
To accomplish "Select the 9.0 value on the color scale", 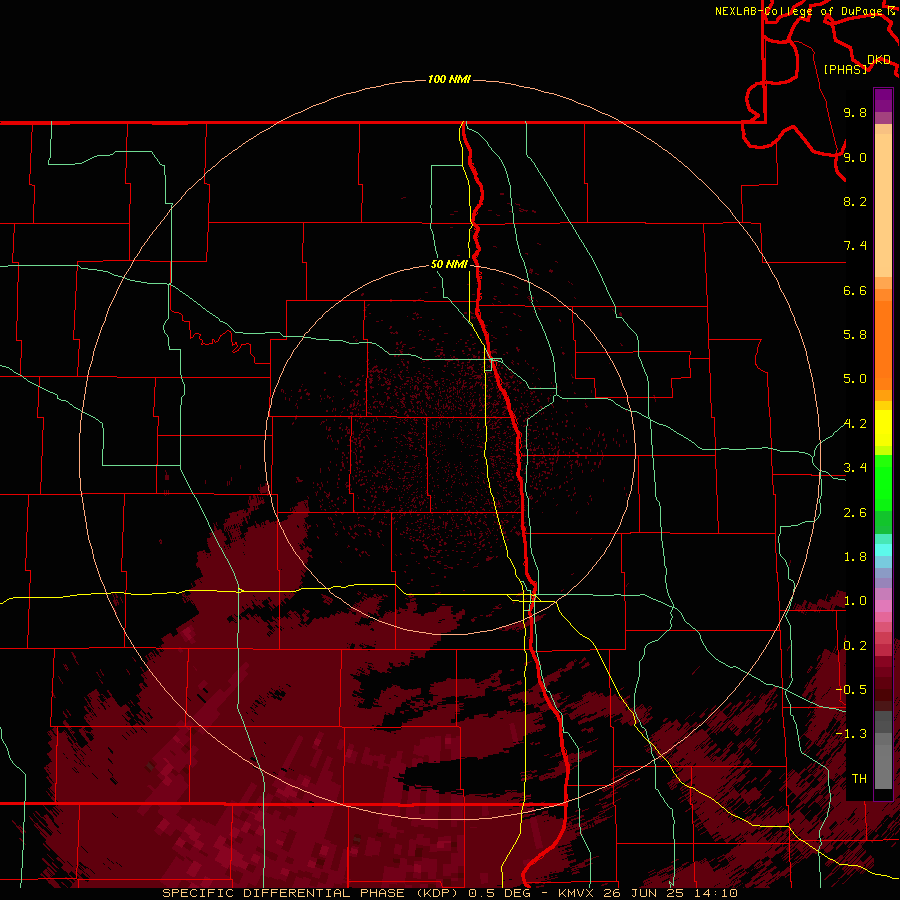I will pyautogui.click(x=855, y=157).
